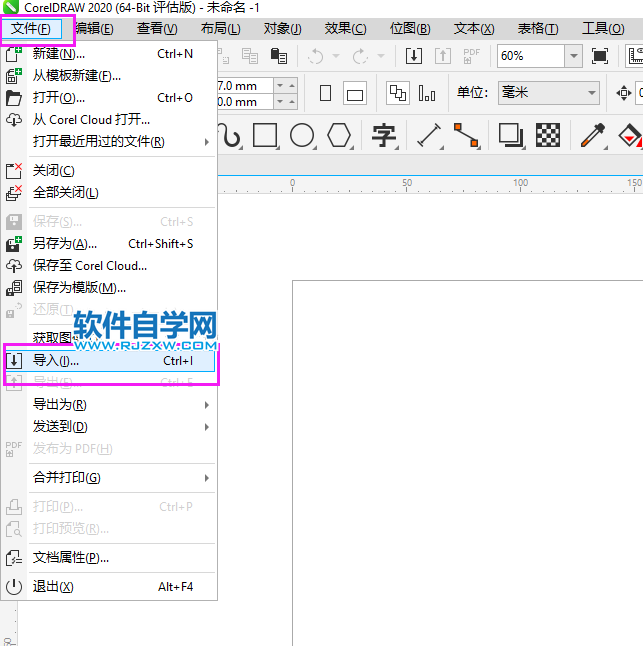Select the Polygon tool
The image size is (643, 646).
[339, 135]
